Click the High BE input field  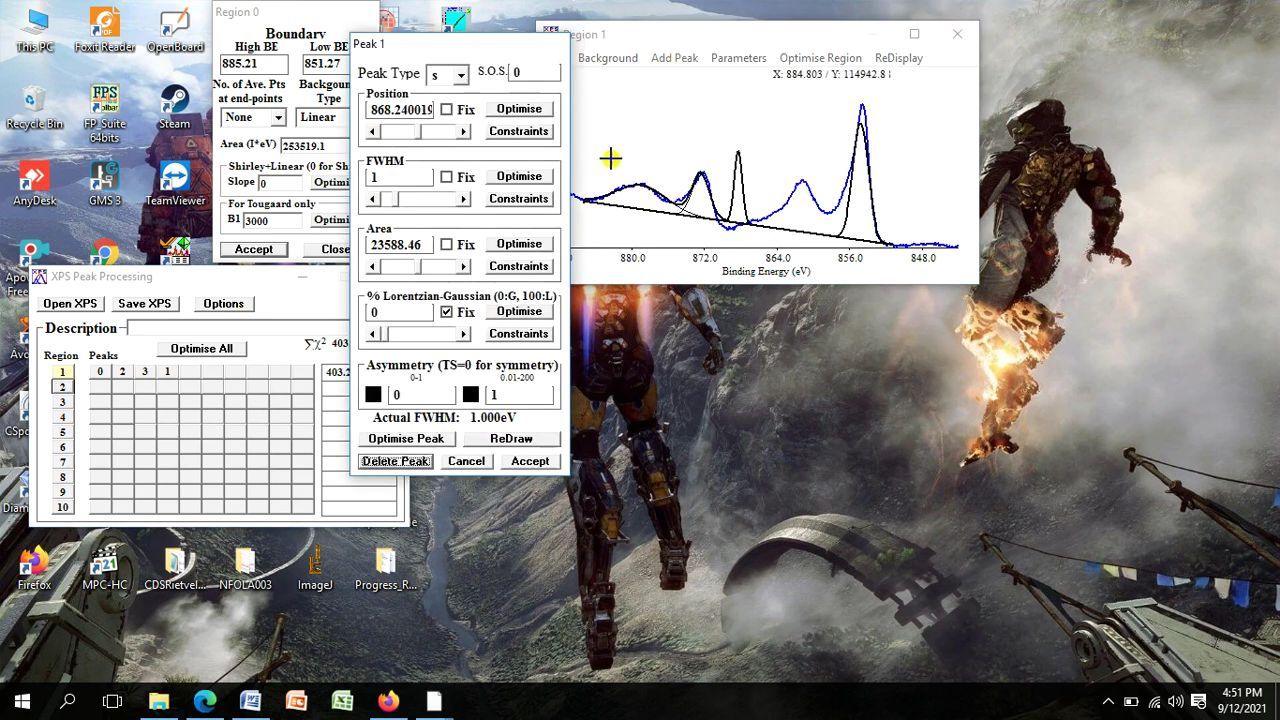pos(254,64)
